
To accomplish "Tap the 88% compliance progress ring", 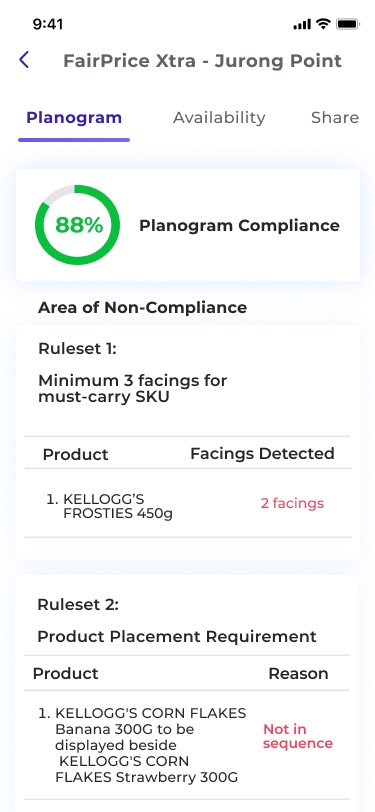I will (78, 225).
